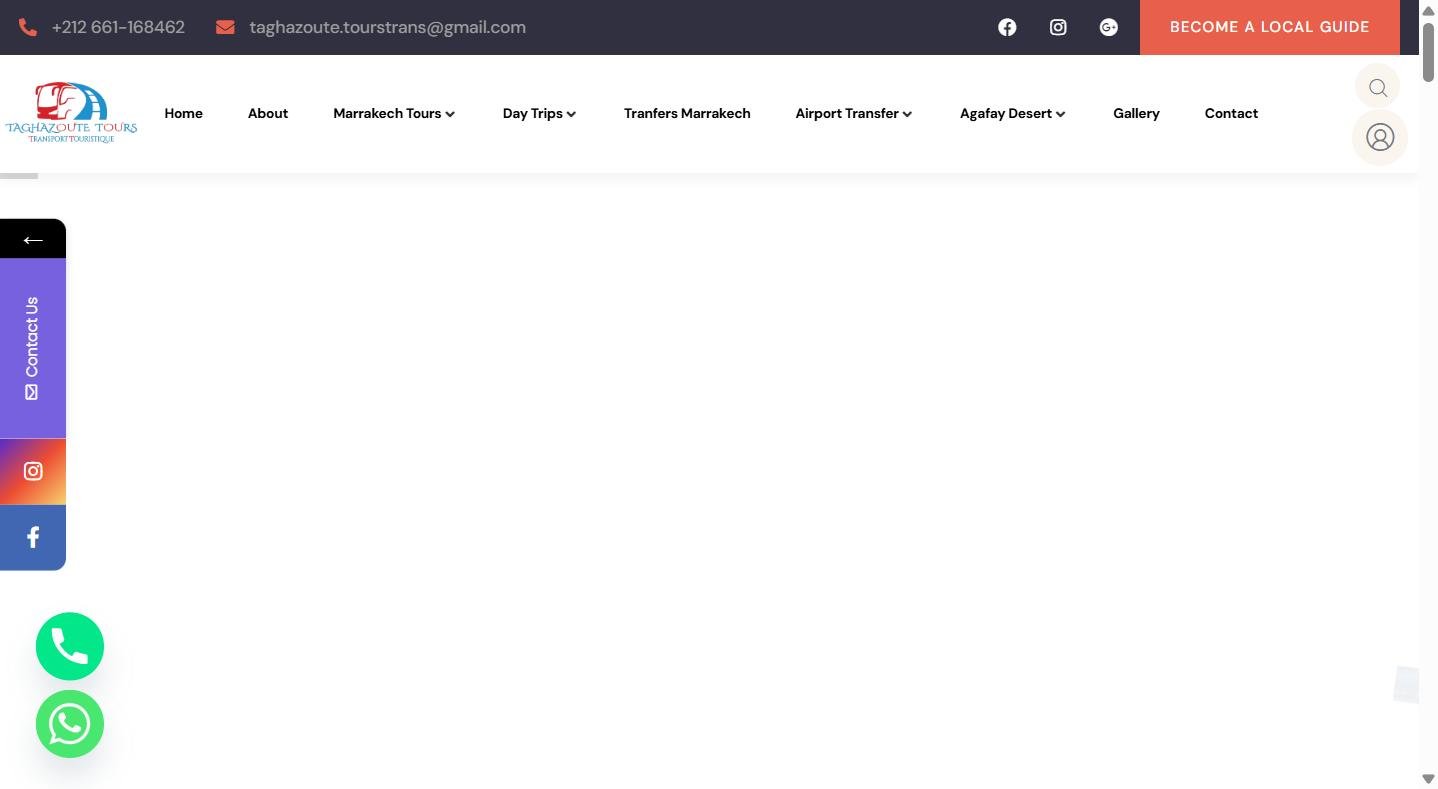Open Tranfers Marrakech menu item
The height and width of the screenshot is (789, 1438).
tap(687, 113)
